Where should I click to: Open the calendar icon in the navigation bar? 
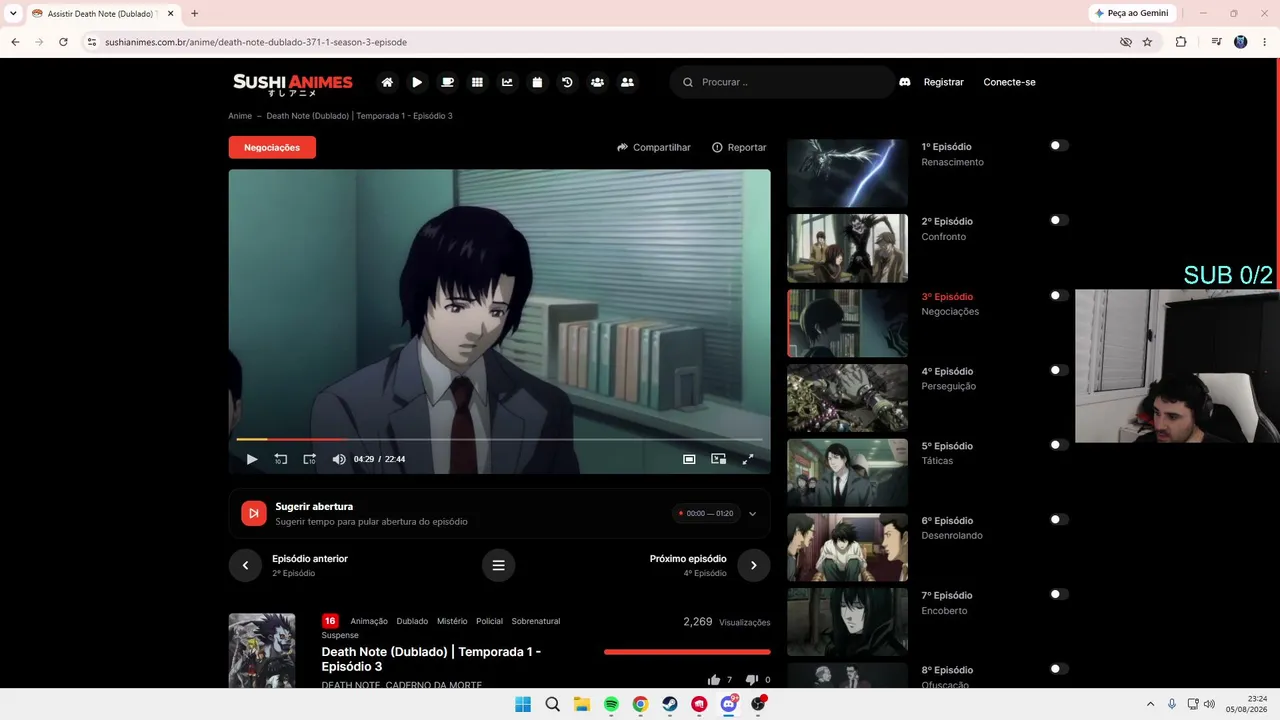click(x=537, y=82)
